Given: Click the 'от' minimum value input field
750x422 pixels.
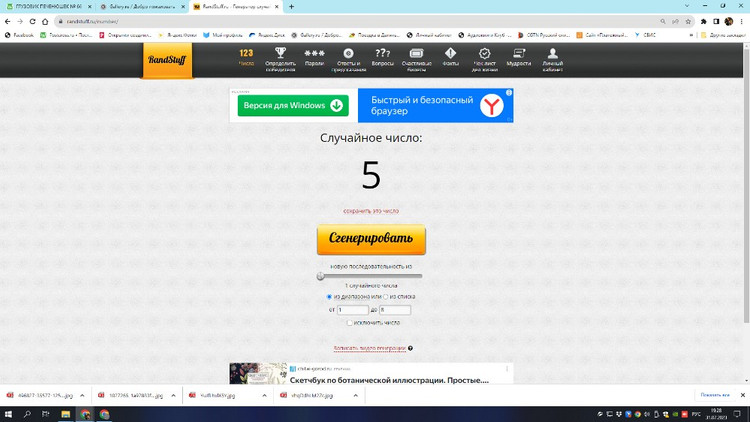Looking at the screenshot, I should pyautogui.click(x=353, y=310).
